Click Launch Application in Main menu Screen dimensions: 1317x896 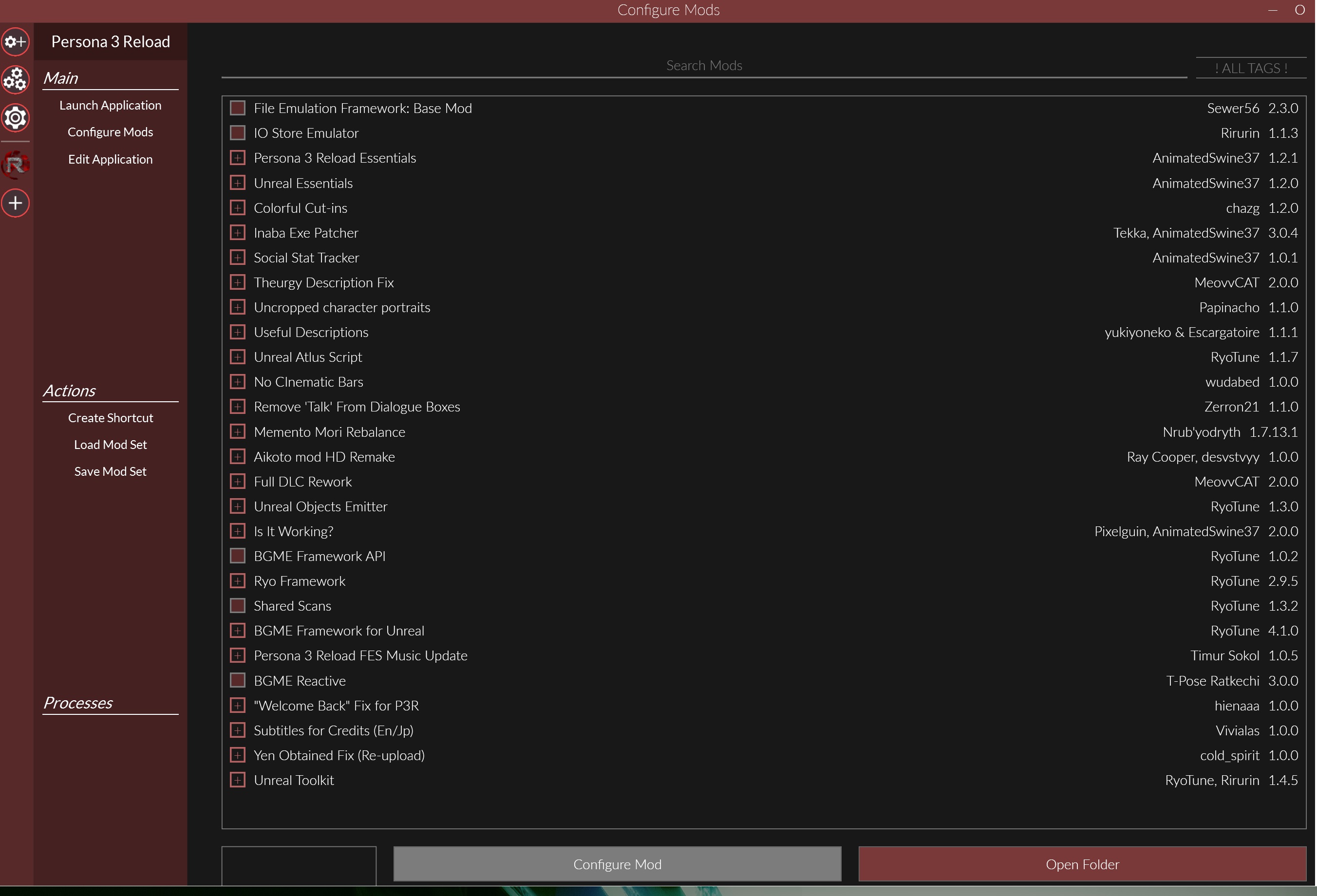pyautogui.click(x=111, y=105)
